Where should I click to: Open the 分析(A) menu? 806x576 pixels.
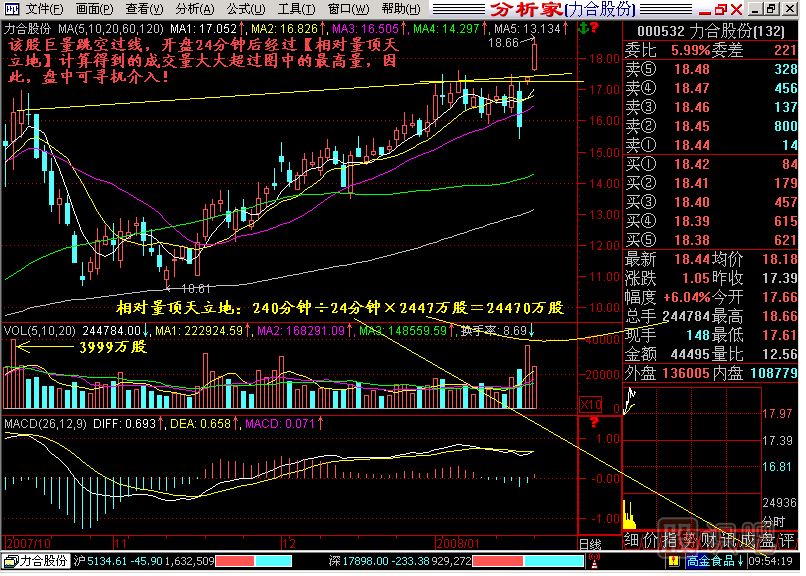[189, 8]
